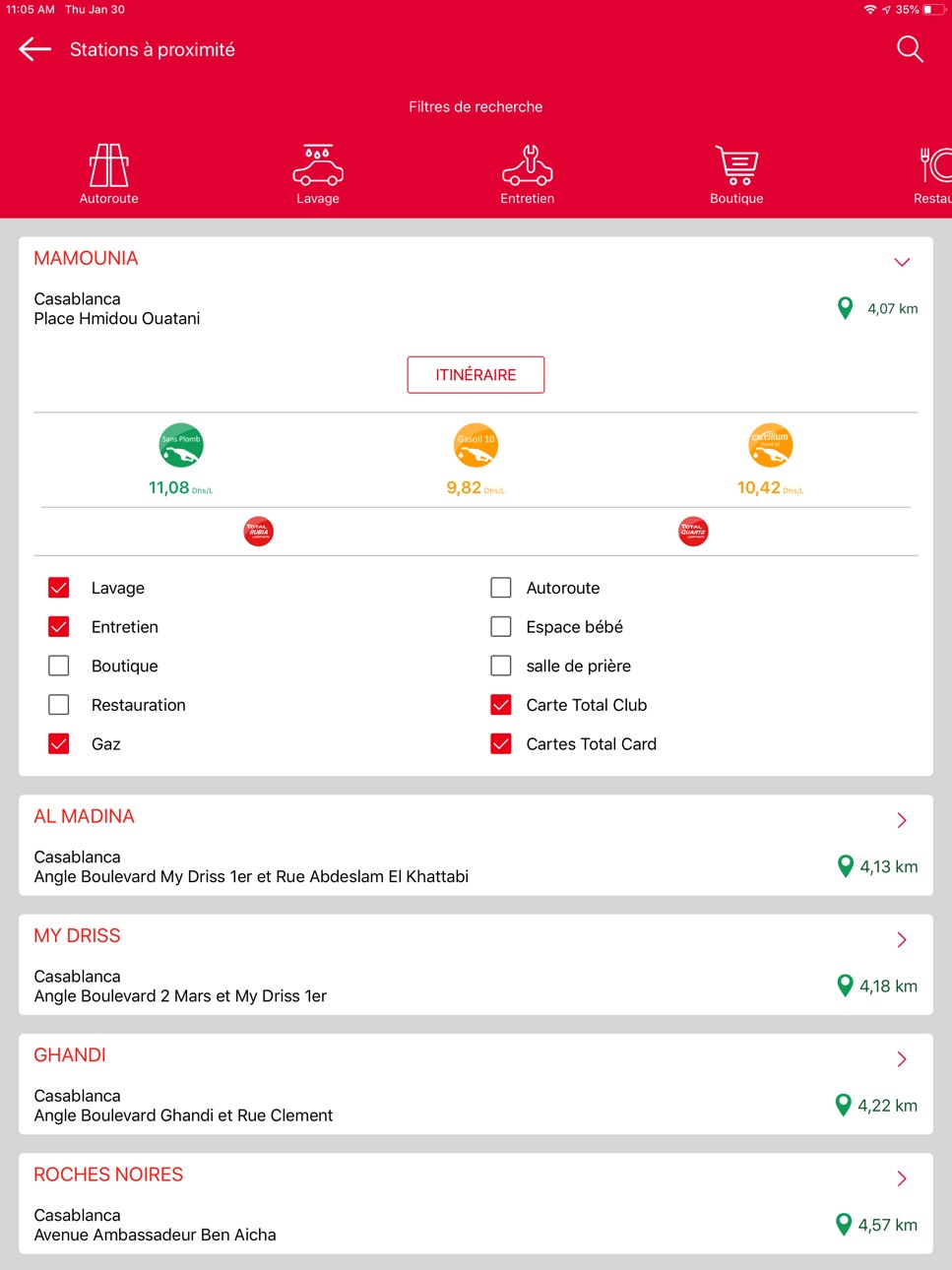This screenshot has height=1270, width=952.
Task: Collapse the MAMOUNIA station card
Action: point(902,262)
